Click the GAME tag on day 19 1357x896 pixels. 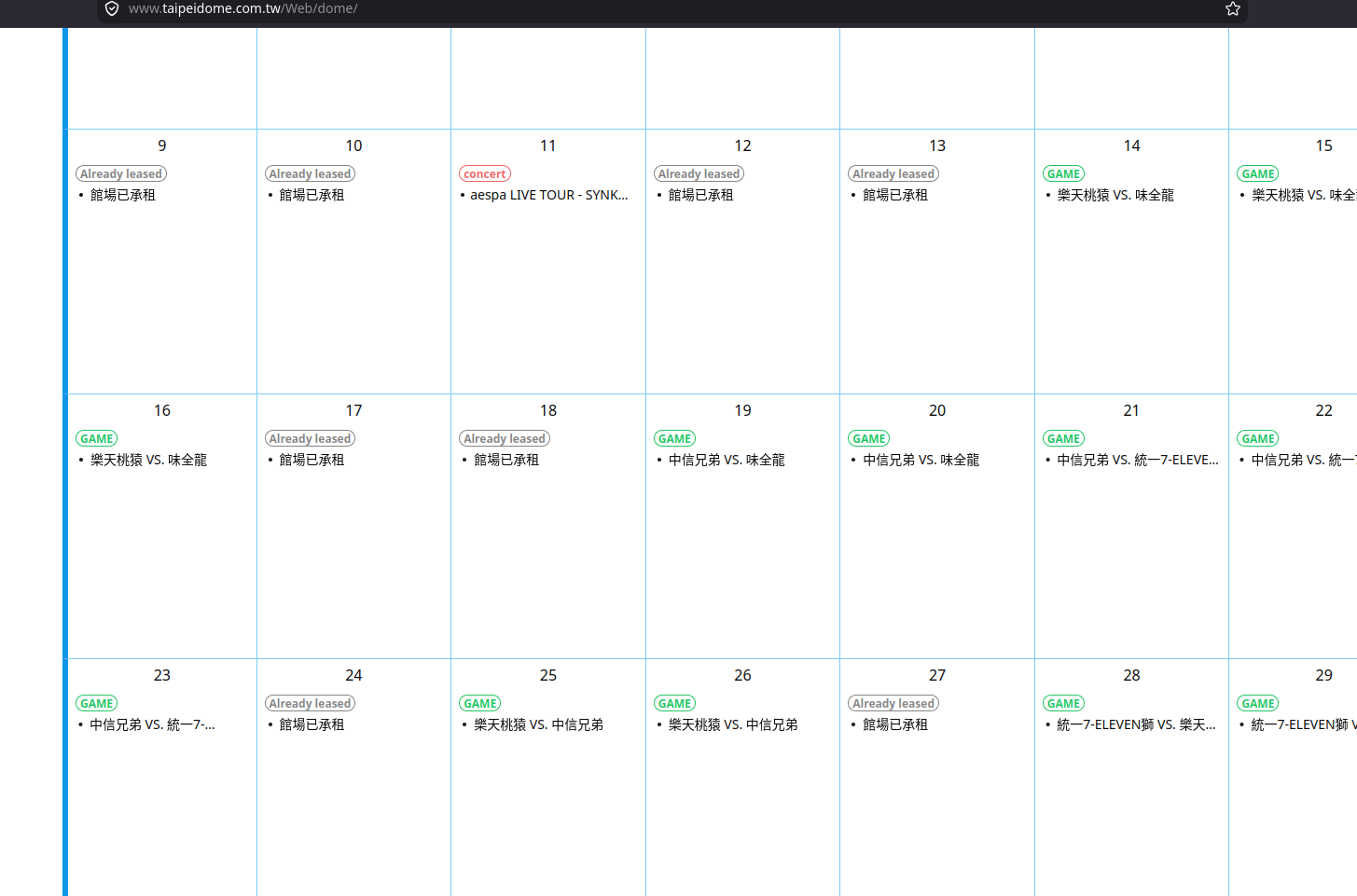(674, 438)
